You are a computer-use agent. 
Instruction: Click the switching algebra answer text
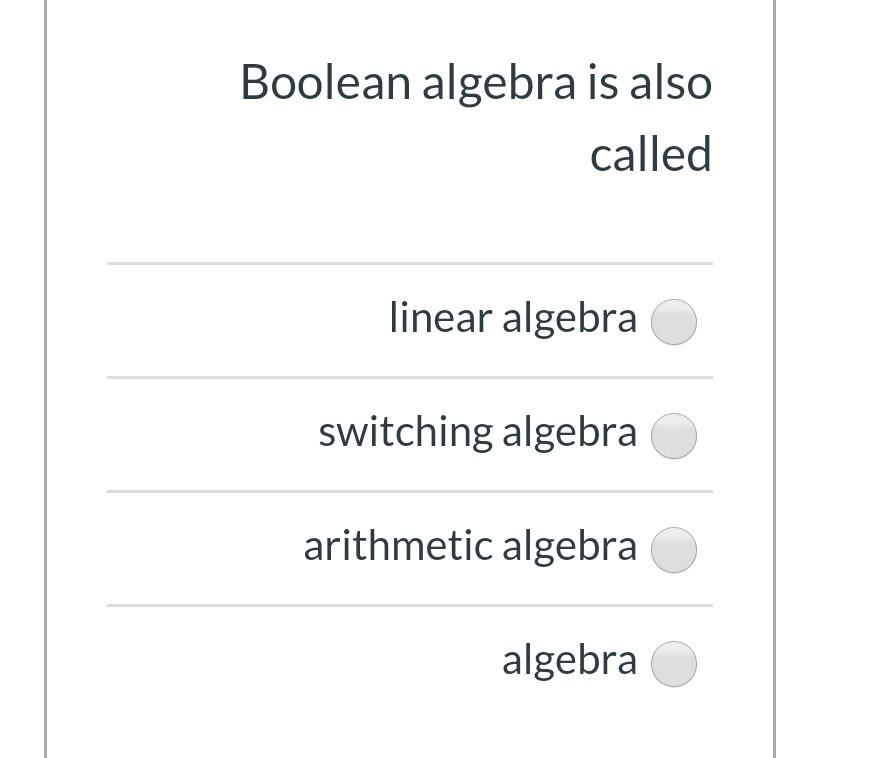click(x=478, y=431)
